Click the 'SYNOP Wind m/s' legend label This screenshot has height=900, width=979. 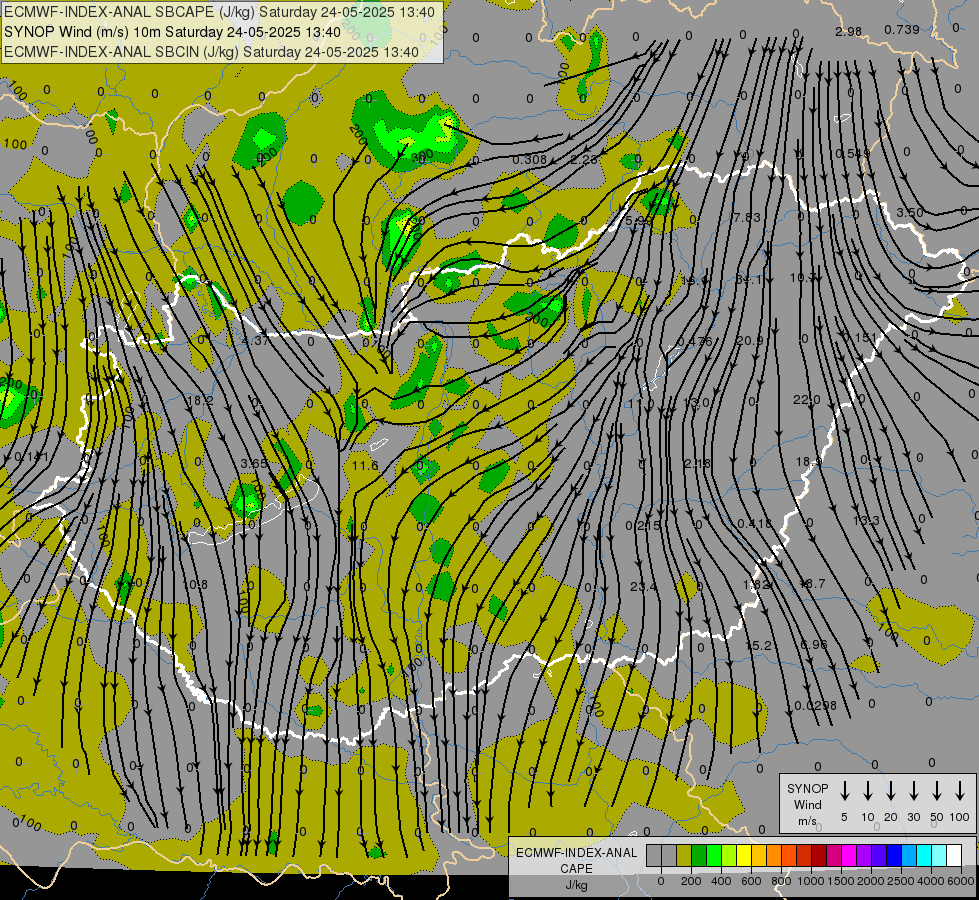(807, 804)
